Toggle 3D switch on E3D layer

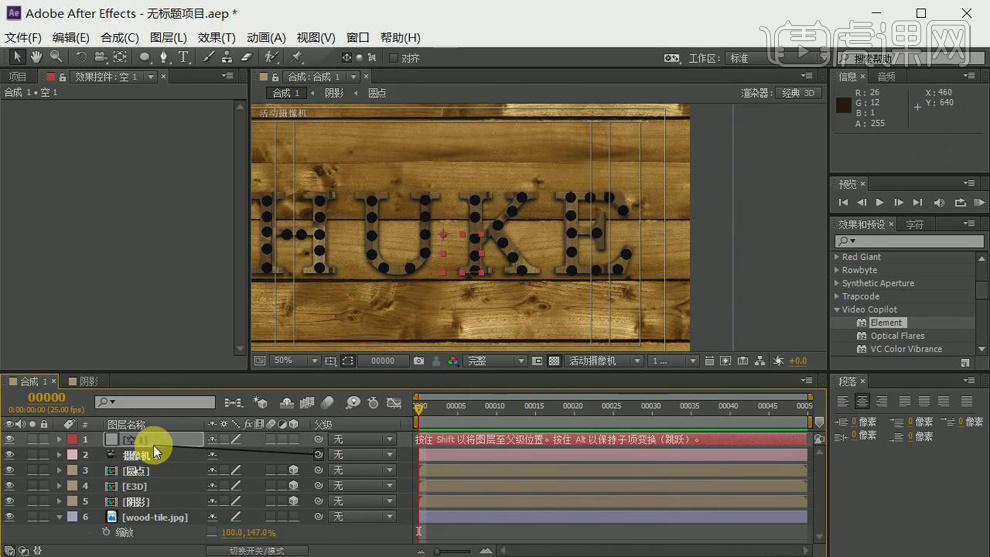294,486
